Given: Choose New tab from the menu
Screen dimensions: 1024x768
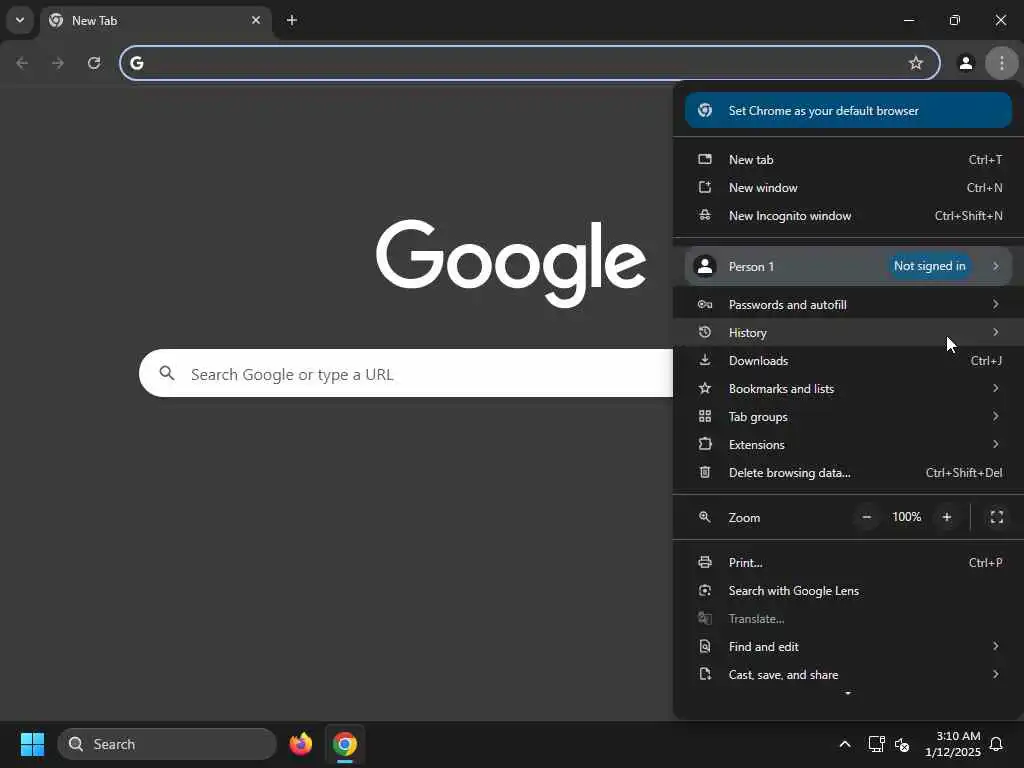Looking at the screenshot, I should pos(848,159).
